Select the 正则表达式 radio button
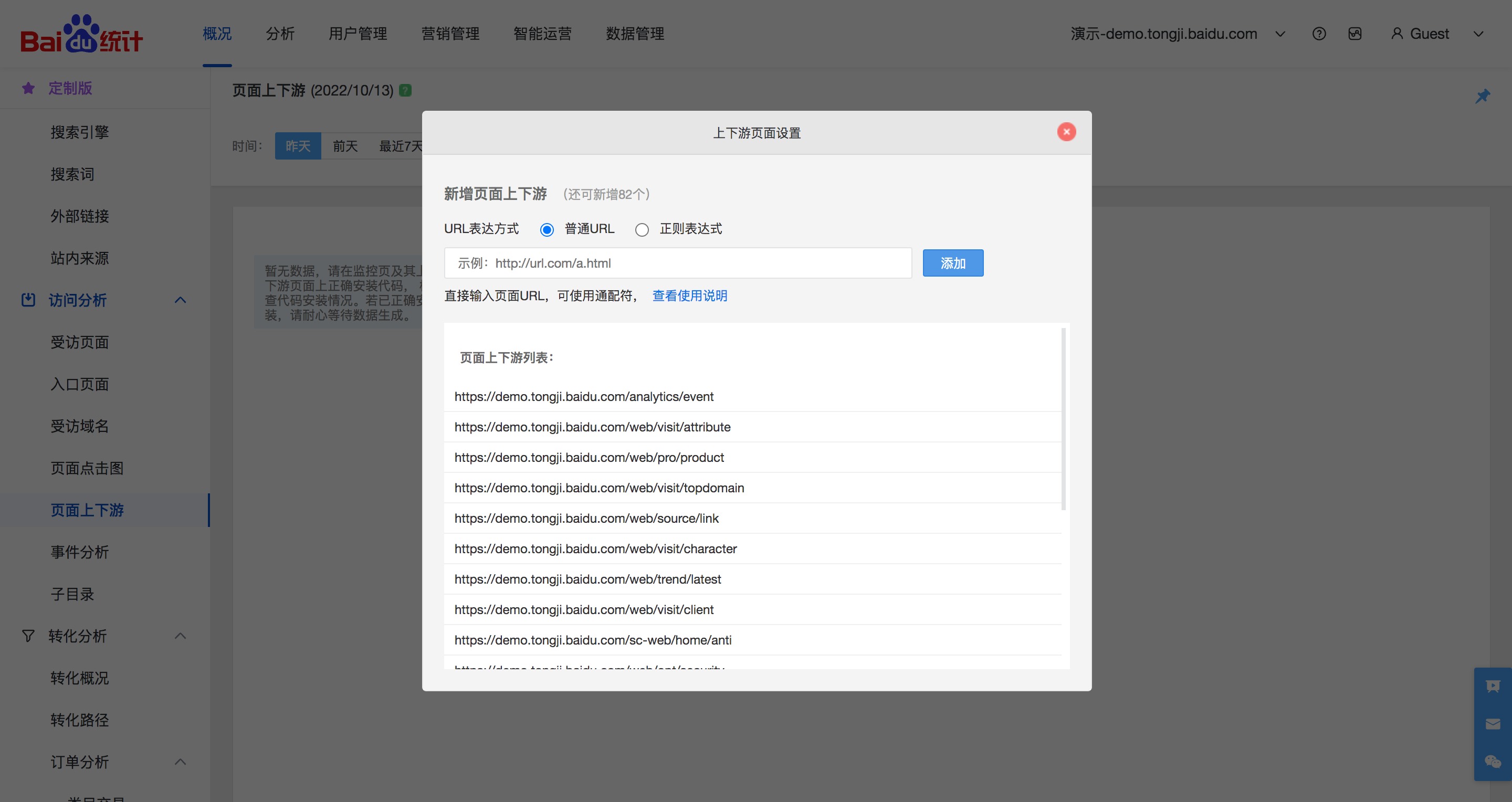Screen dimensions: 1512x802 coord(642,230)
